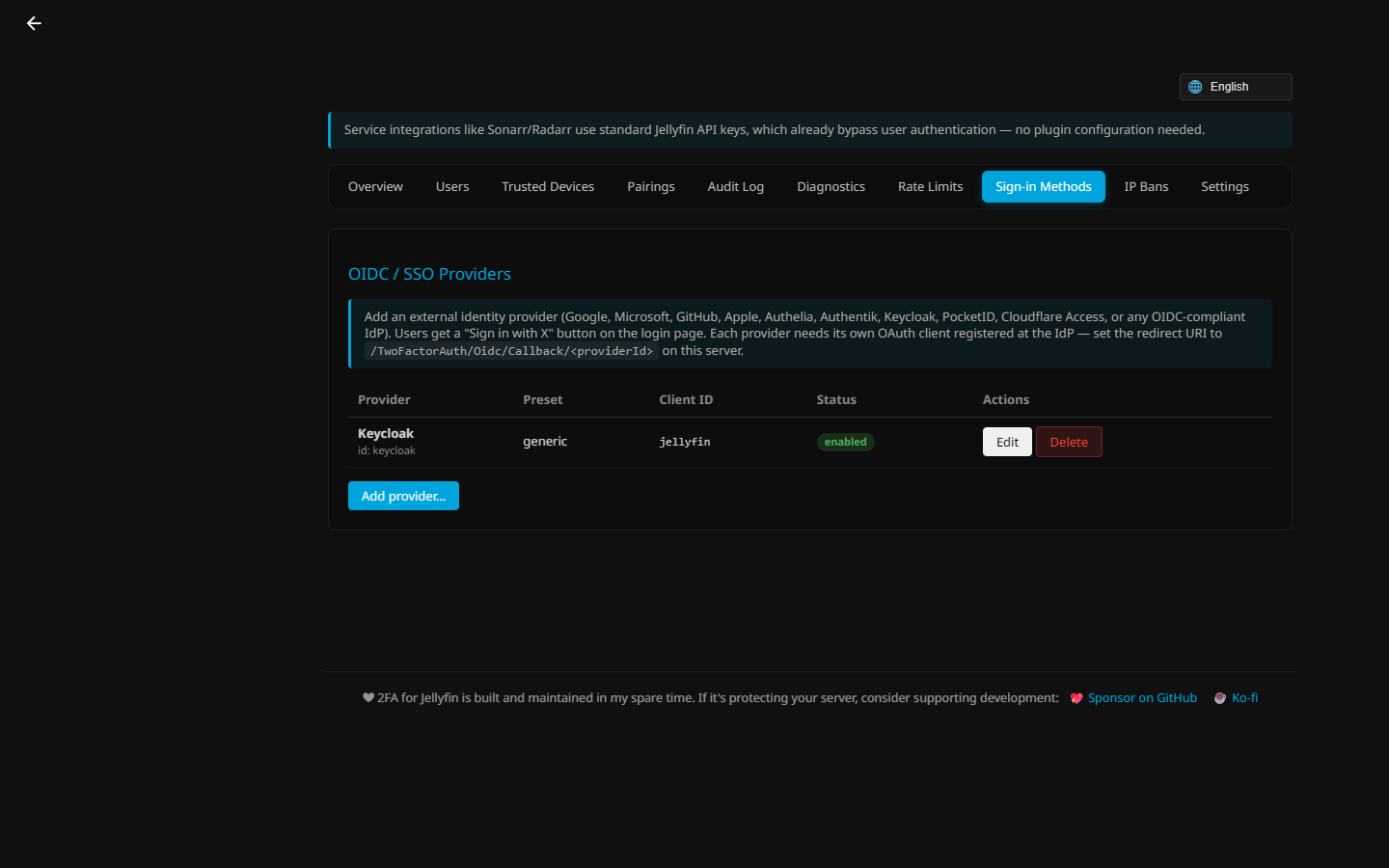The width and height of the screenshot is (1389, 868).
Task: Click the id: keycloak subtext
Action: click(x=387, y=450)
